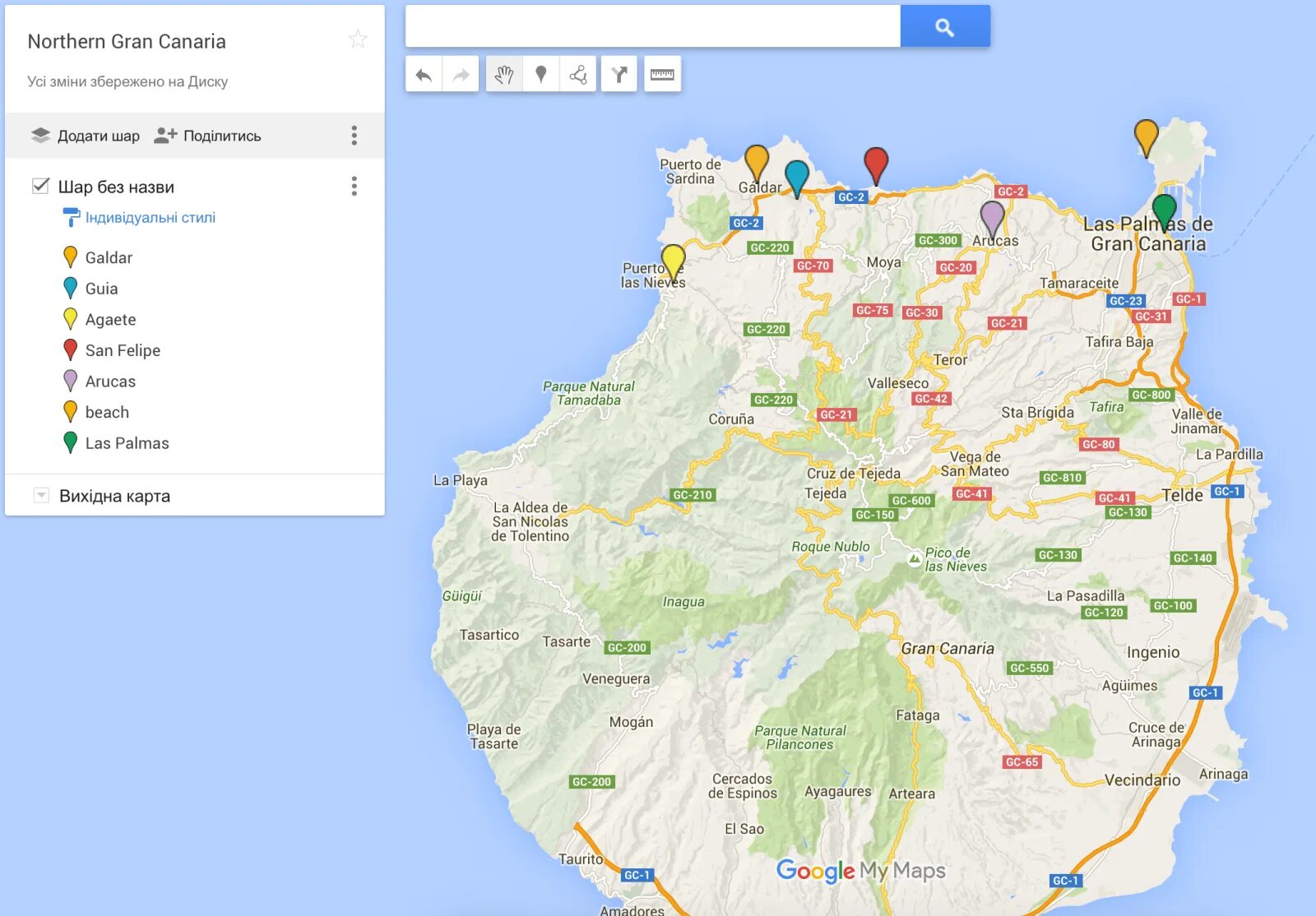Click Поділитись to share the map
Image resolution: width=1316 pixels, height=916 pixels.
pos(222,136)
